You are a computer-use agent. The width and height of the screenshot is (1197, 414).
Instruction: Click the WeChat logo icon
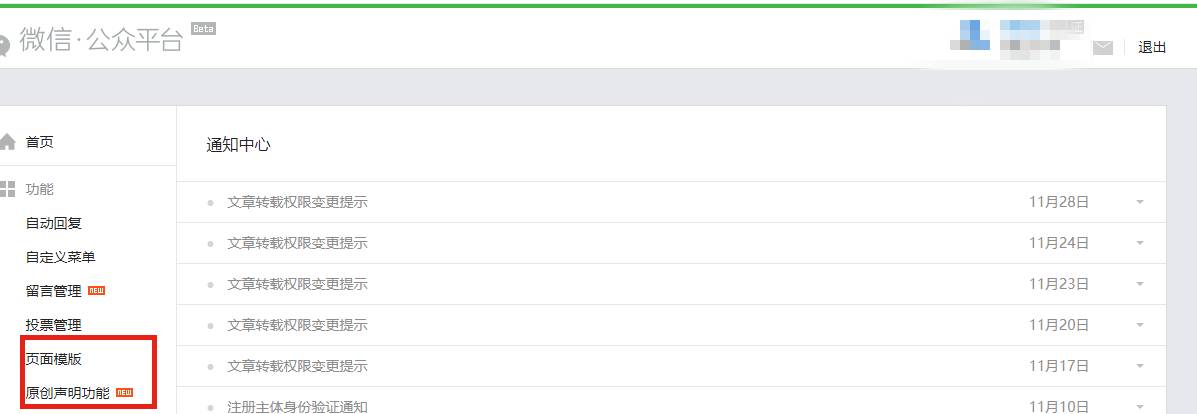pyautogui.click(x=4, y=45)
